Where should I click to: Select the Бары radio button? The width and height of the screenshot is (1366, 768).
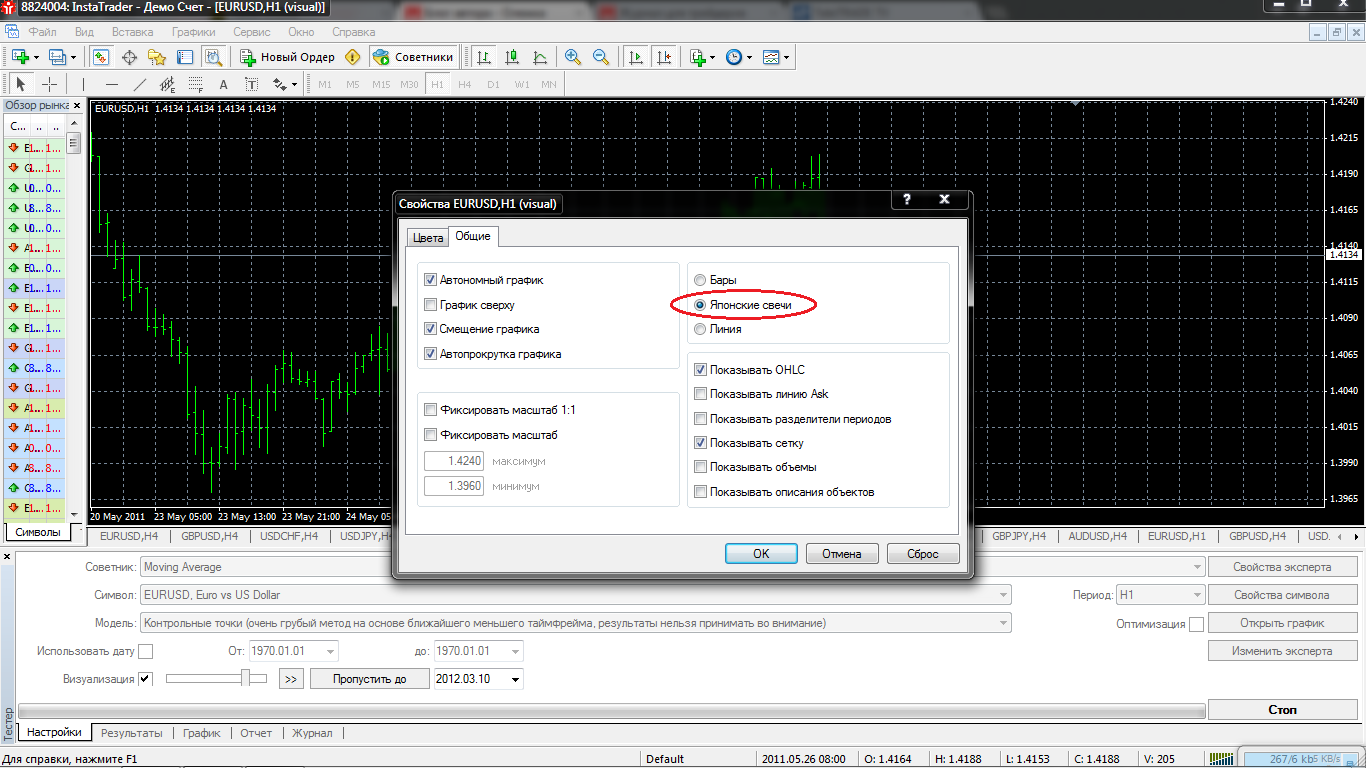coord(700,280)
